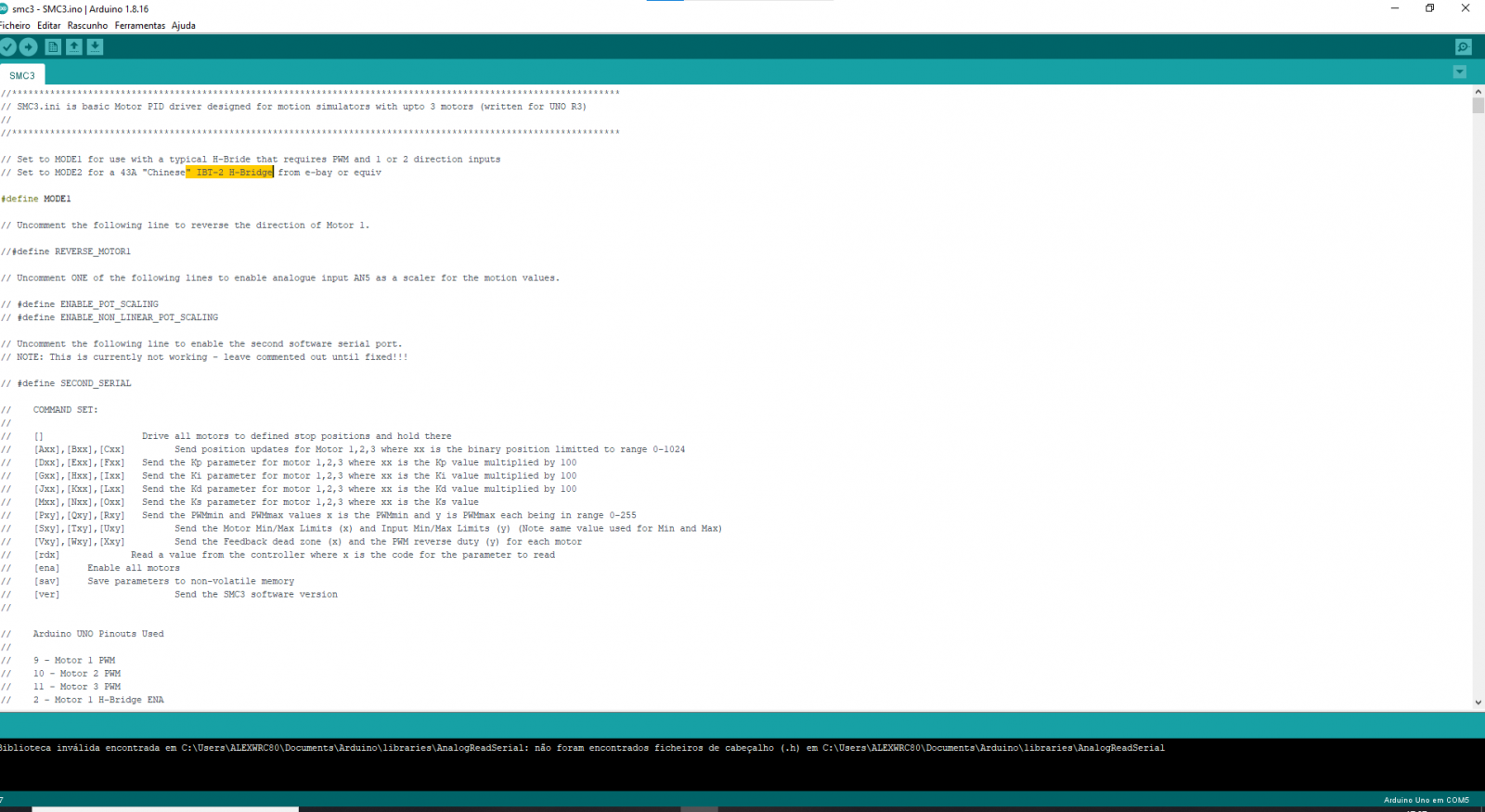The width and height of the screenshot is (1485, 812).
Task: Click the "[]" drive-all-motors-to-stop comment line
Action: click(x=226, y=436)
